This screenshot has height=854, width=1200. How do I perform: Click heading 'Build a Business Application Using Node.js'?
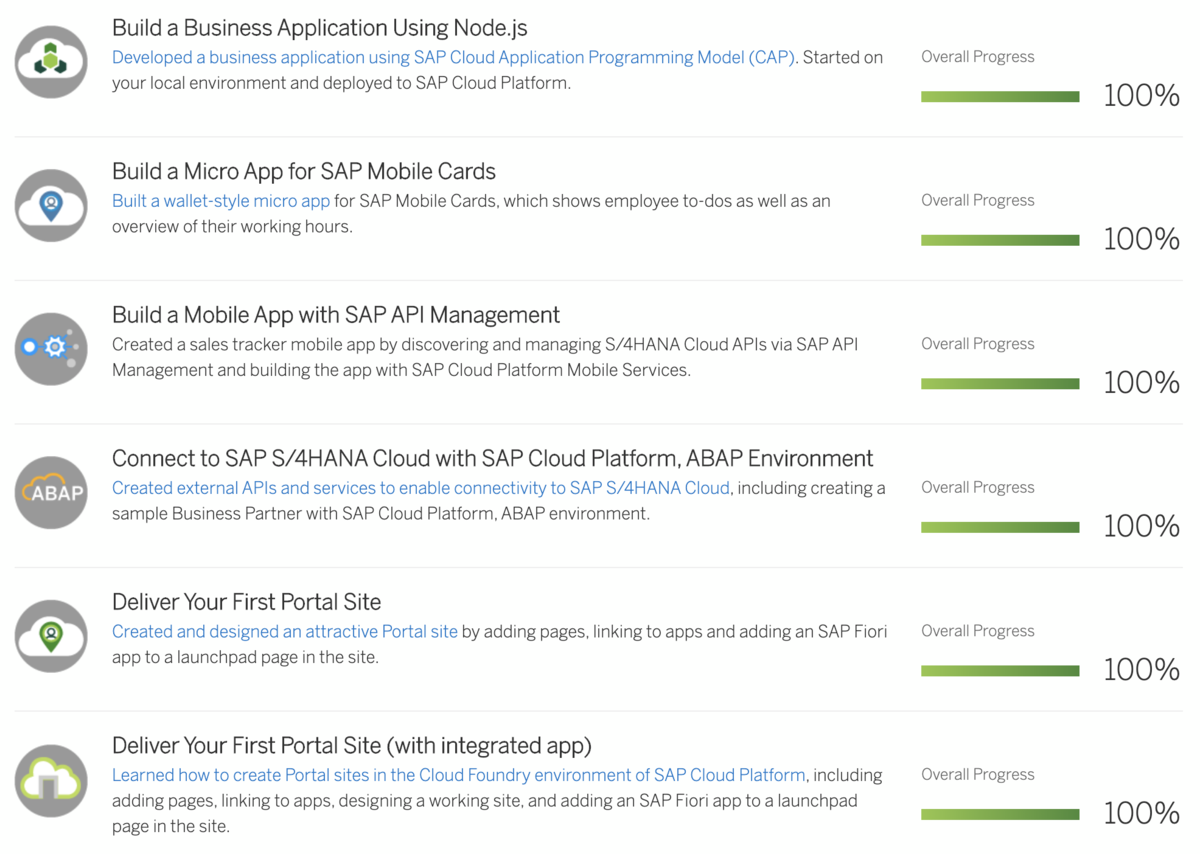coord(320,28)
